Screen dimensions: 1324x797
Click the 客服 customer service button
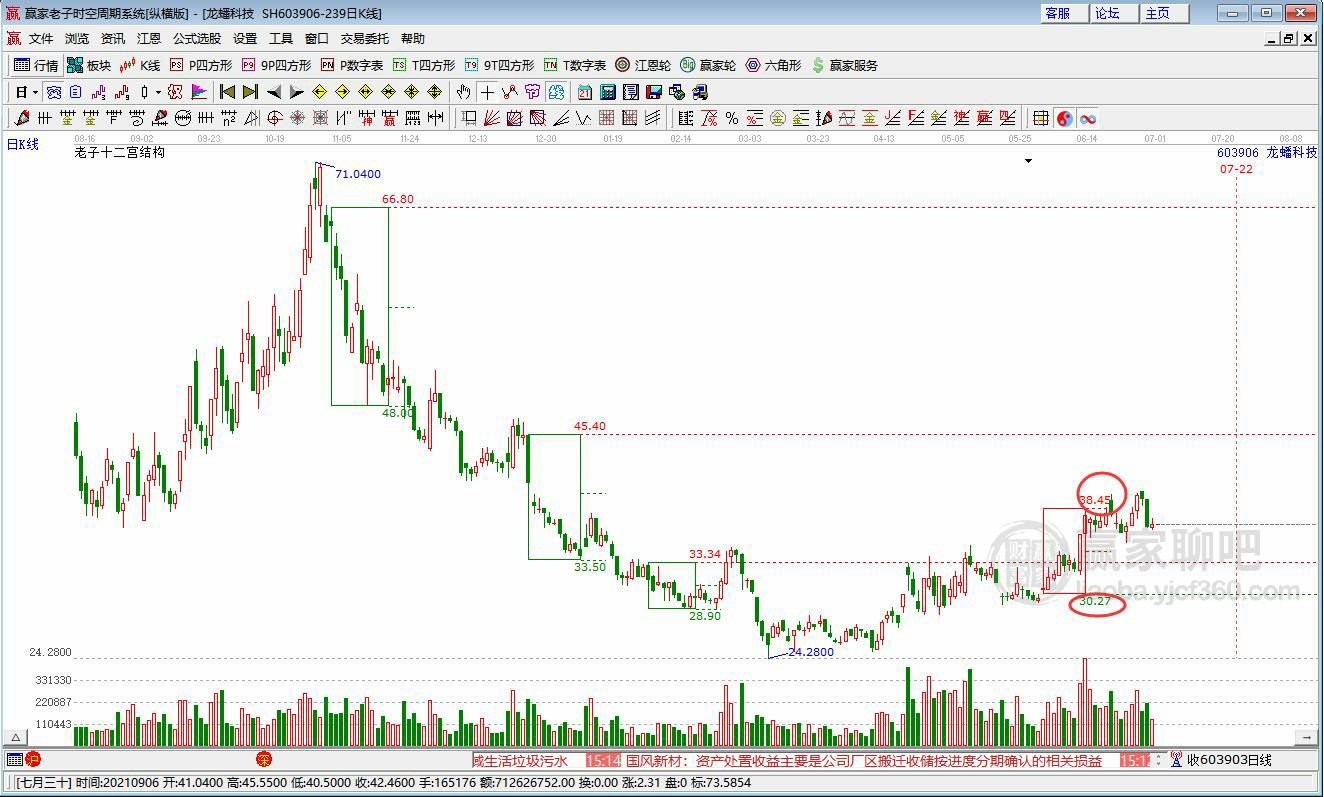pyautogui.click(x=1064, y=13)
